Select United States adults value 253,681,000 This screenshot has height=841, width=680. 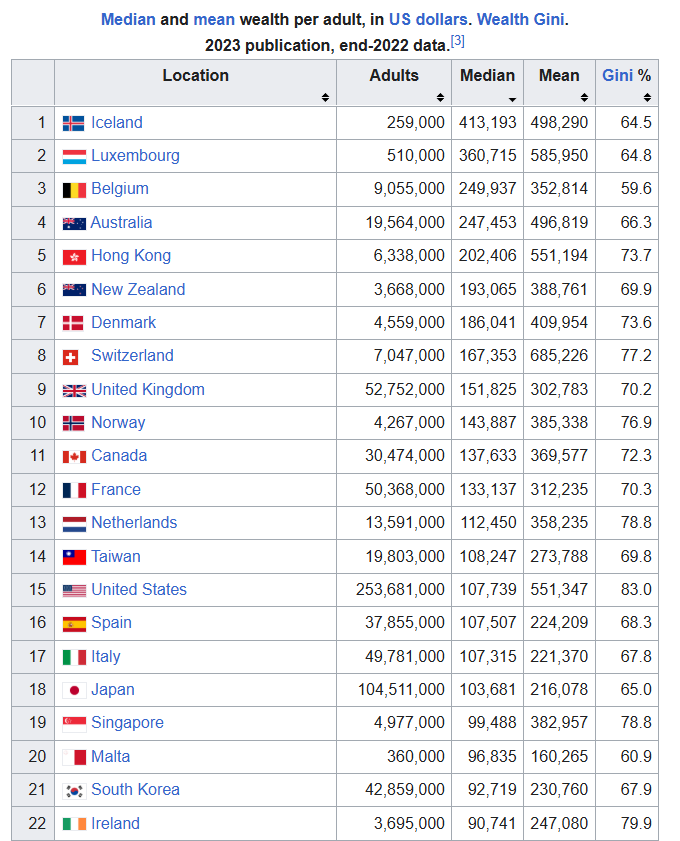[x=400, y=589]
